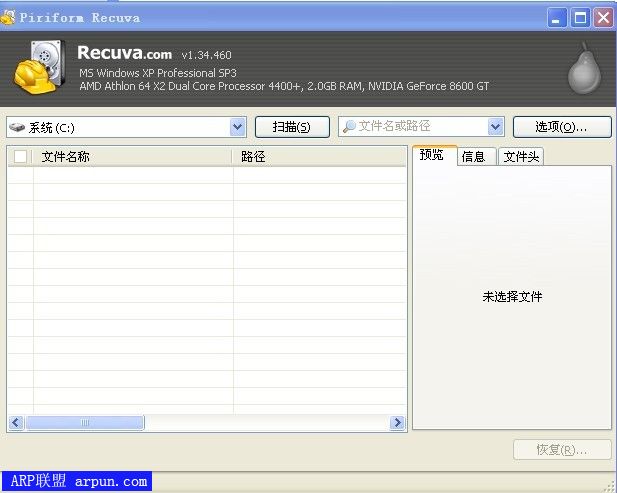Click the horizontal scrollbar thumb

tap(85, 423)
